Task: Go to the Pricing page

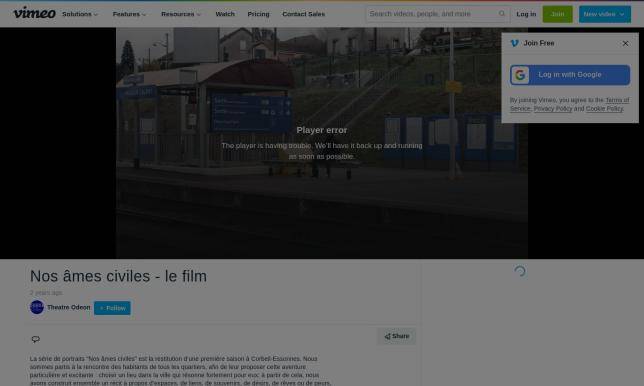Action: (x=258, y=14)
